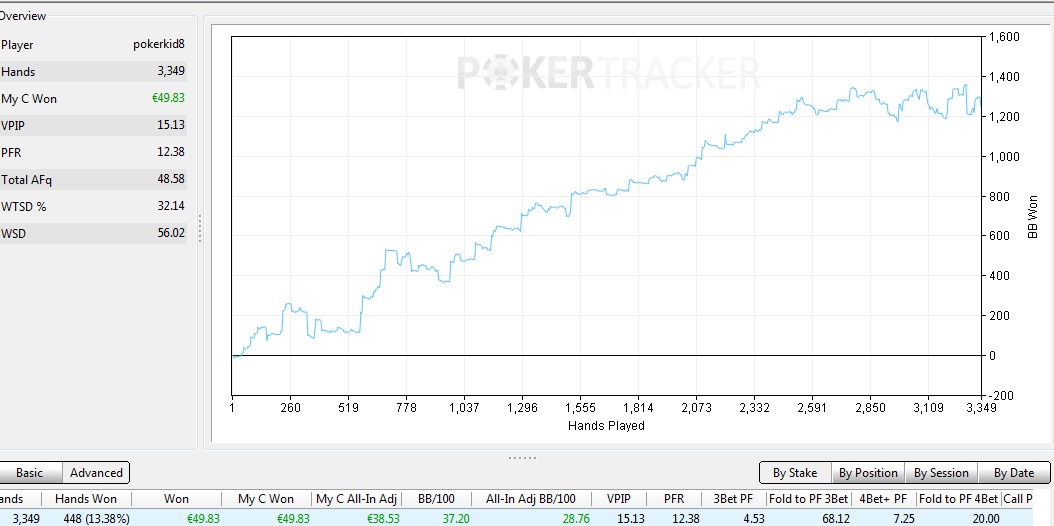Click the vertical splitter handle beside Overview panel
Viewport: 1054px width, 526px height.
pos(200,228)
